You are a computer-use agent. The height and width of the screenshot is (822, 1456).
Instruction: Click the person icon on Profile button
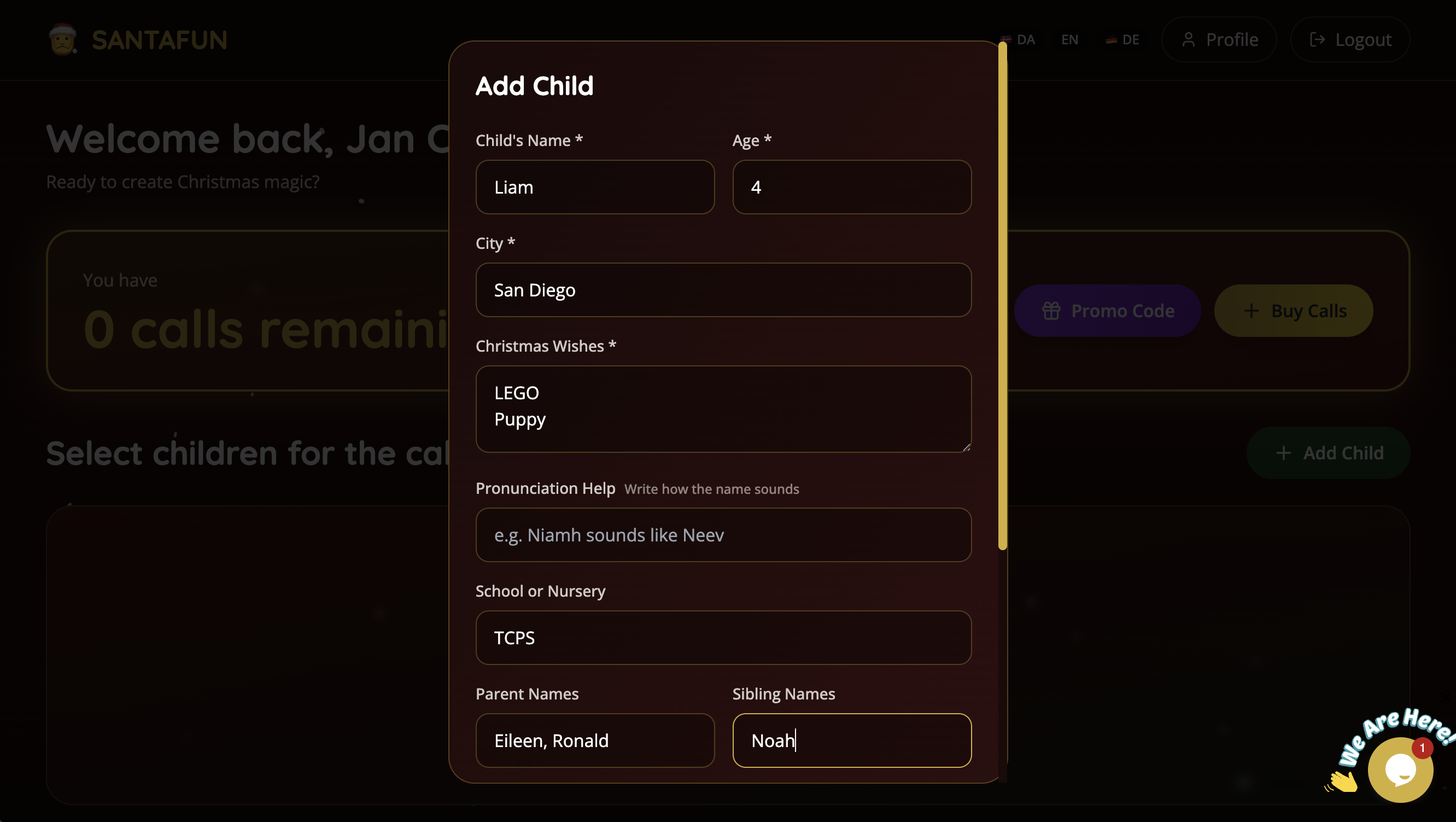1188,39
